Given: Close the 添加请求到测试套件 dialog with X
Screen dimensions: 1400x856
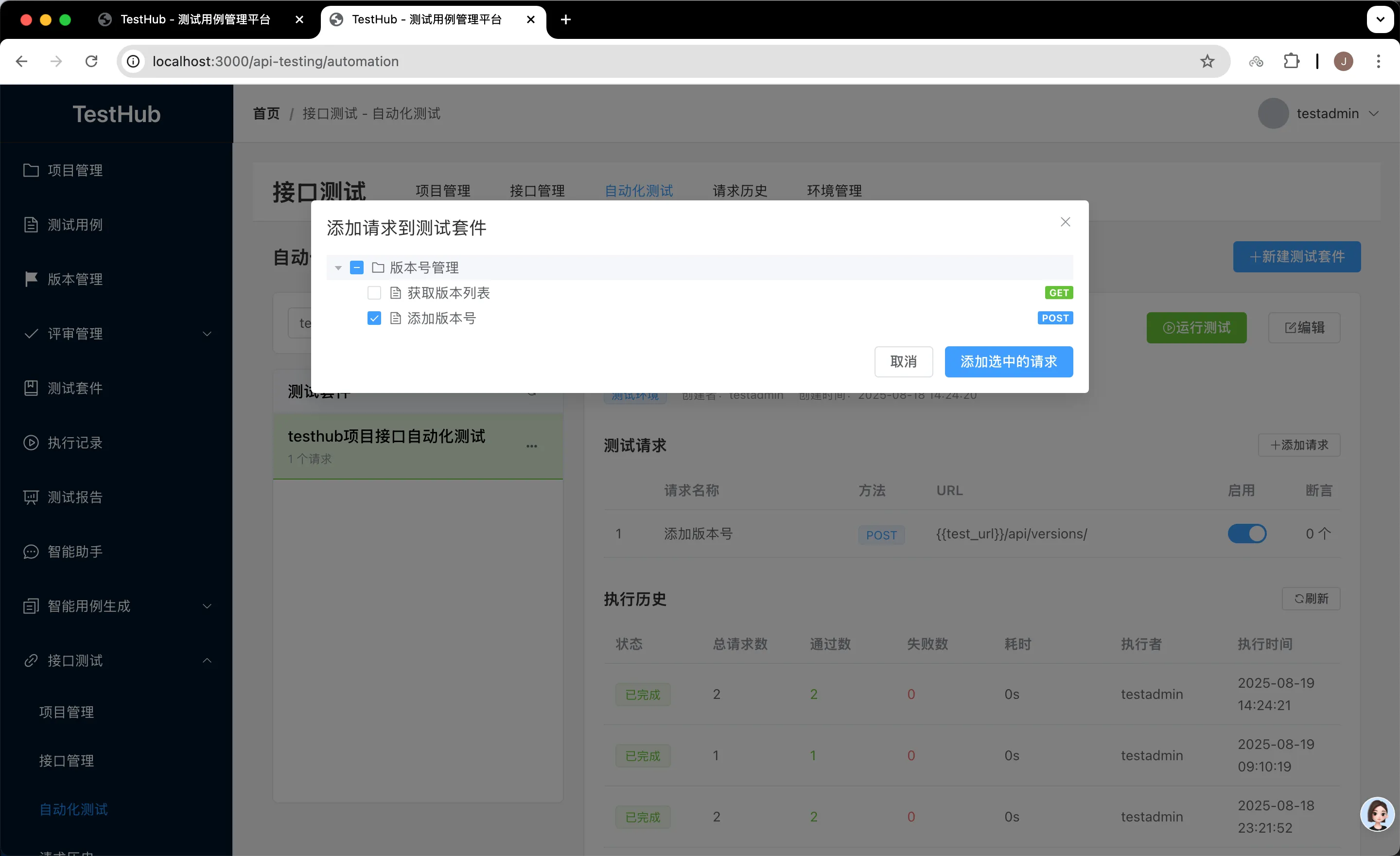Looking at the screenshot, I should tap(1065, 222).
